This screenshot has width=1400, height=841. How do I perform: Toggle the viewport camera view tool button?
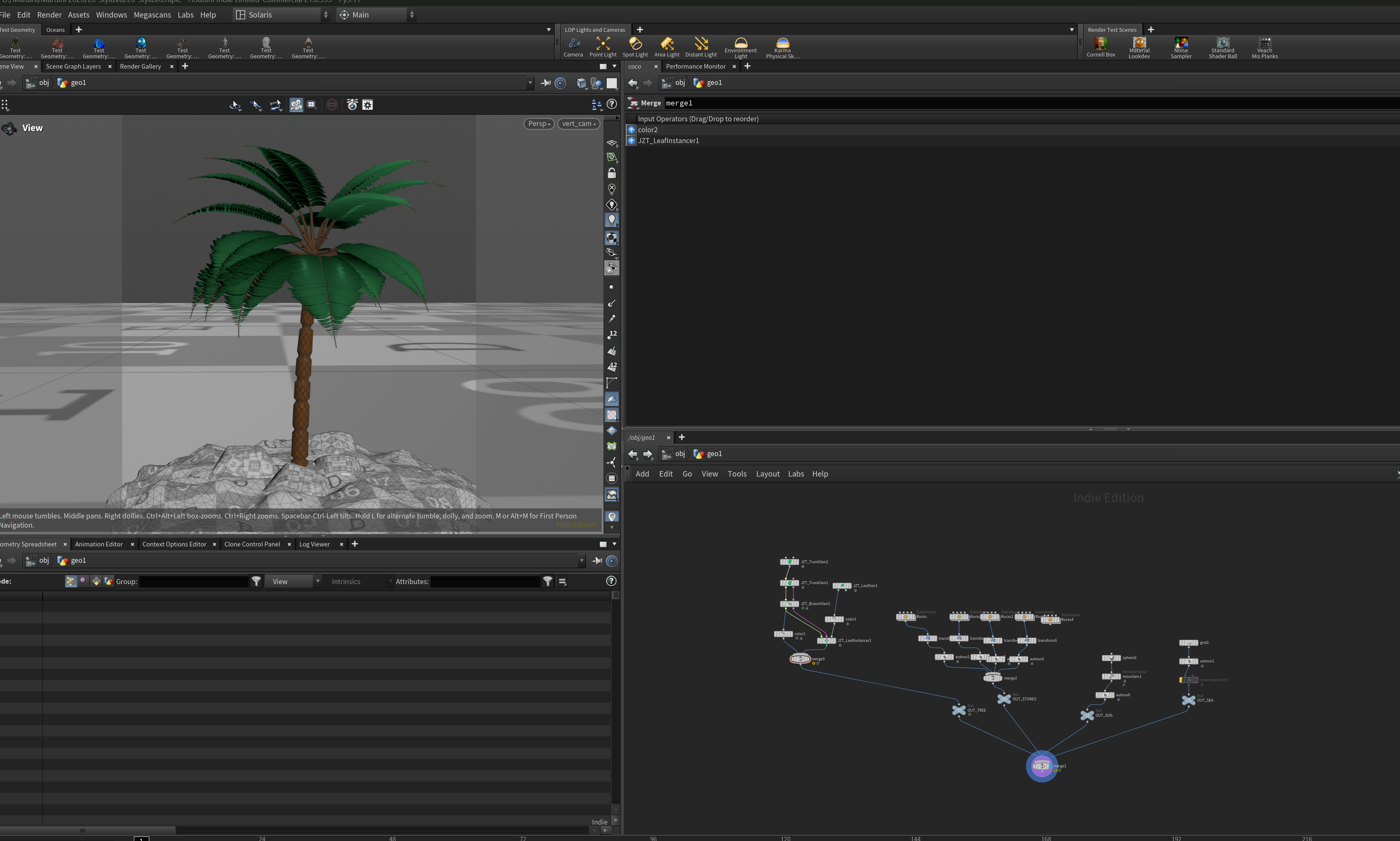296,104
